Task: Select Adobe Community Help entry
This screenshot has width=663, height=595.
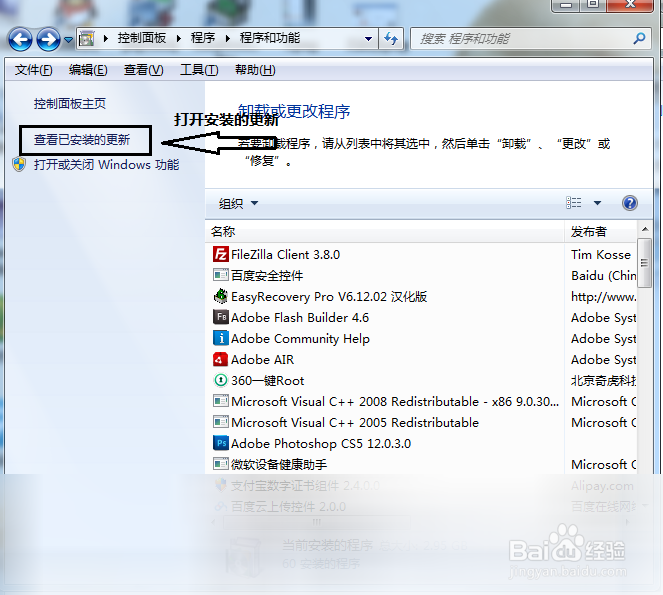Action: point(300,339)
